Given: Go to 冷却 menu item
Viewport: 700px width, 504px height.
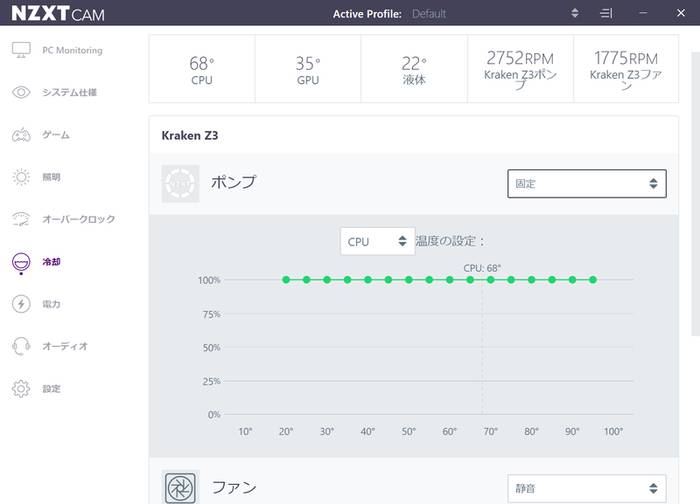Looking at the screenshot, I should coord(51,262).
